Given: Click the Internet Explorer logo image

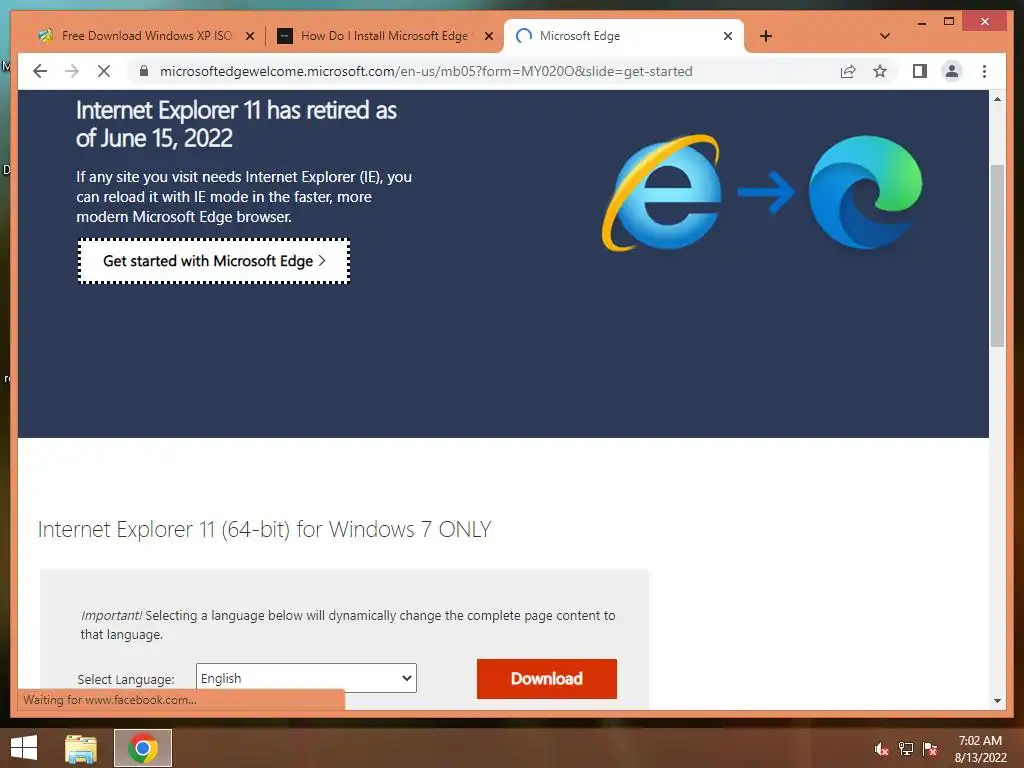Looking at the screenshot, I should click(662, 193).
